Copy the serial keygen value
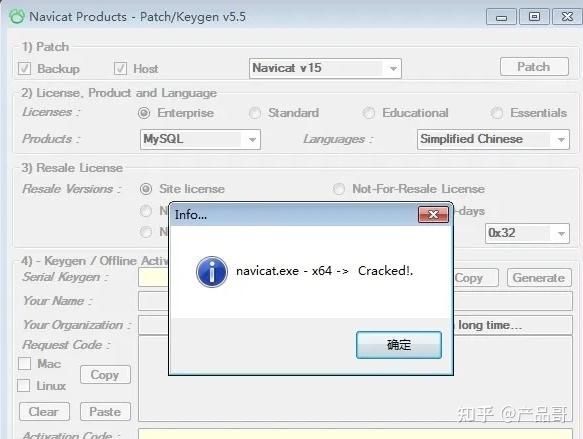 tap(476, 278)
